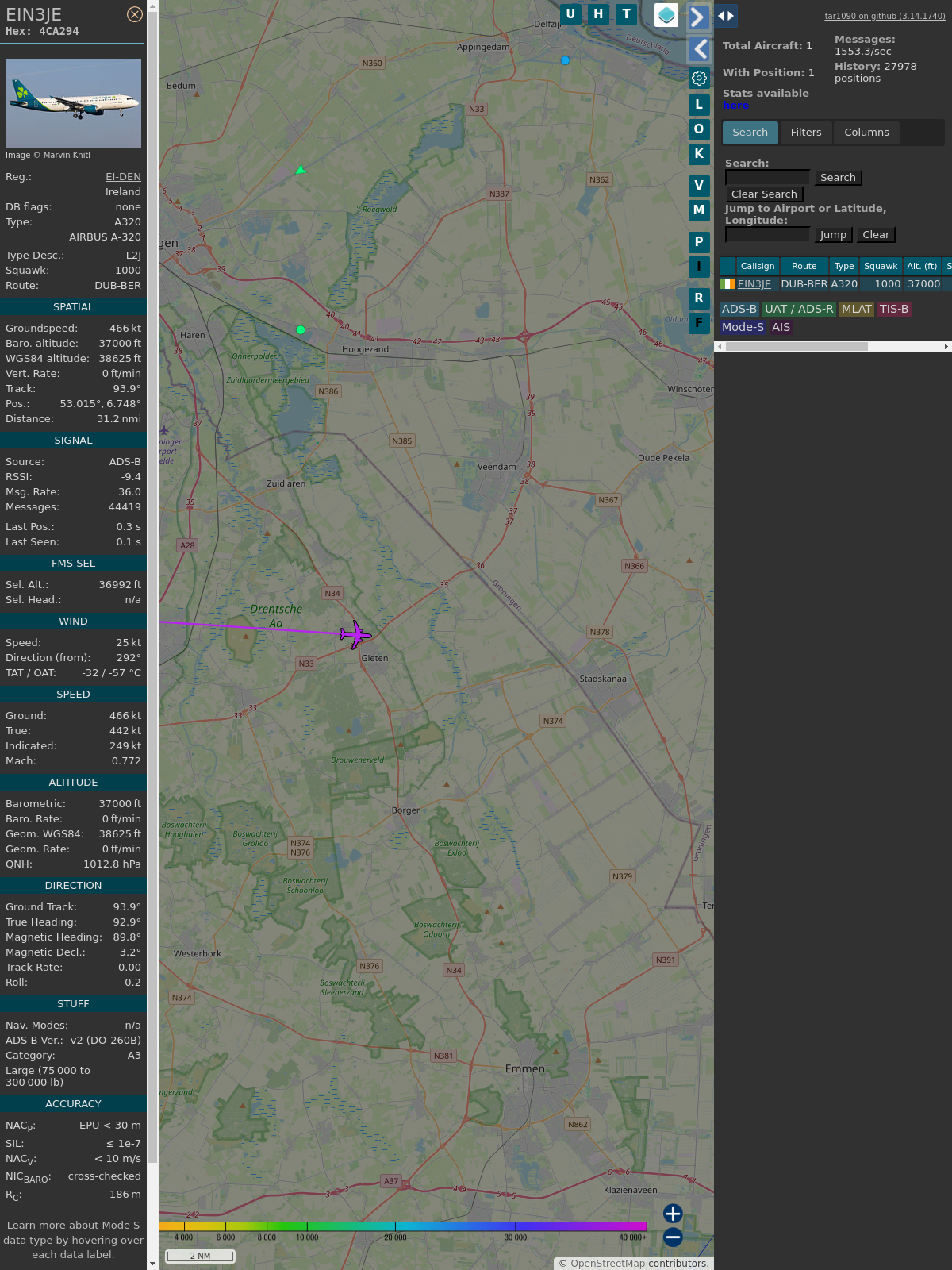Click the table scrollbar right arrow
The image size is (952, 1270).
946,347
